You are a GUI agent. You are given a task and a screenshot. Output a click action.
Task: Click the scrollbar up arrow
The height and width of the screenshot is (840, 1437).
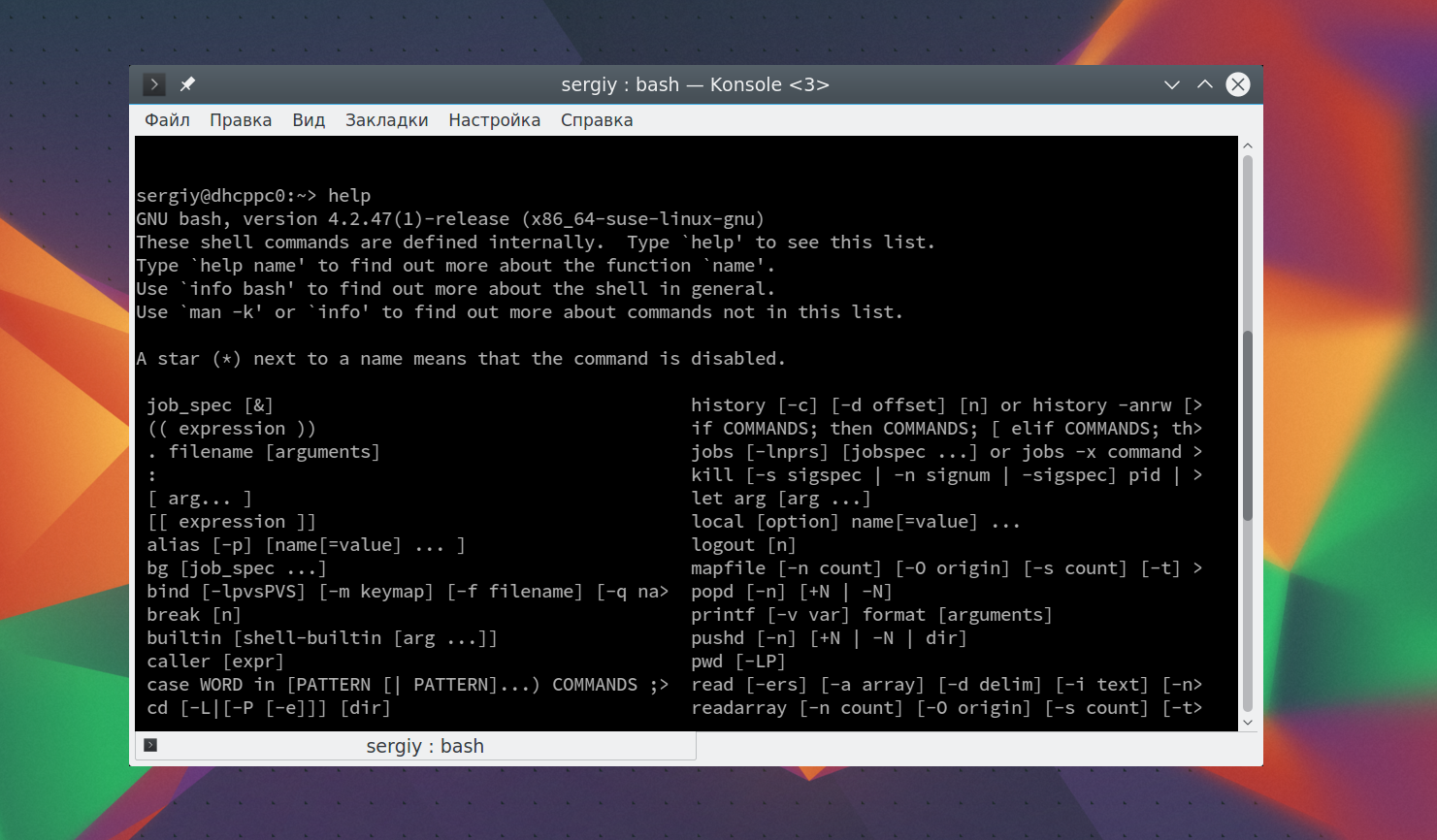coord(1248,145)
